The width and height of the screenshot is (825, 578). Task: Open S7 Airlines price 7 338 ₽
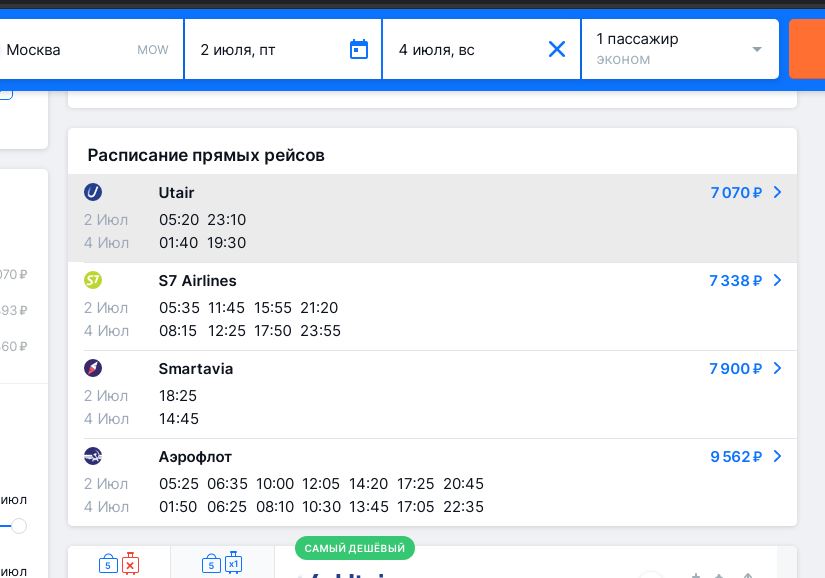click(x=736, y=280)
